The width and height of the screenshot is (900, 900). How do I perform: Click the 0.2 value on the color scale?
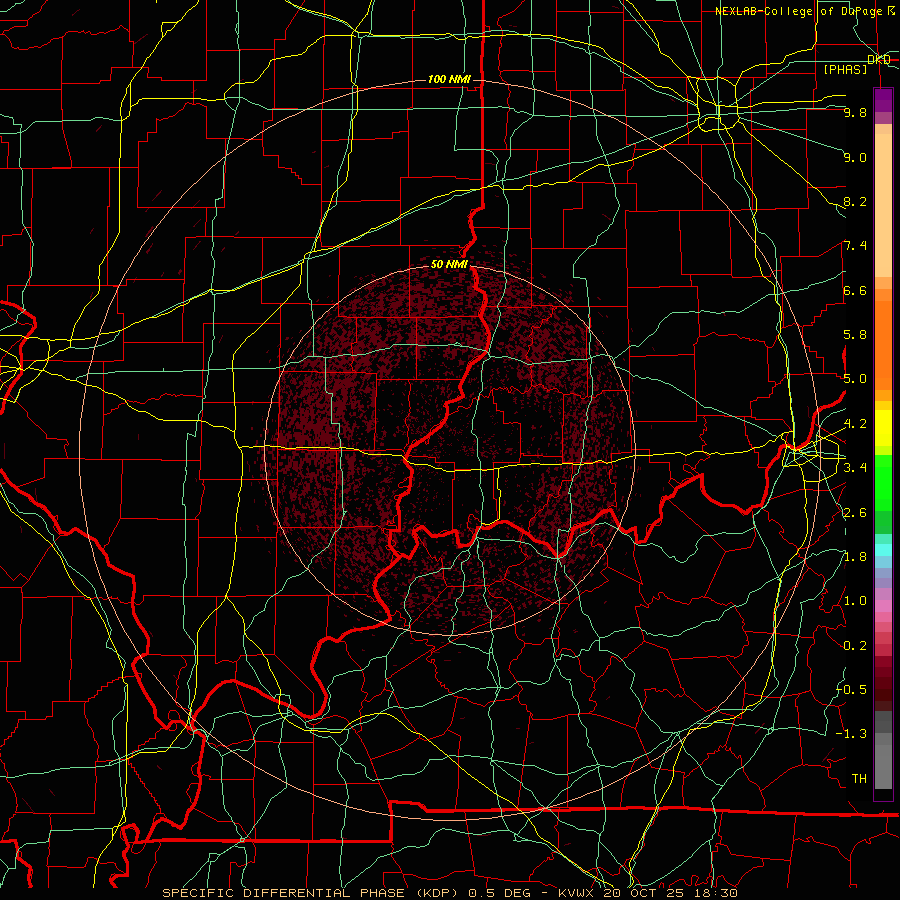point(855,646)
